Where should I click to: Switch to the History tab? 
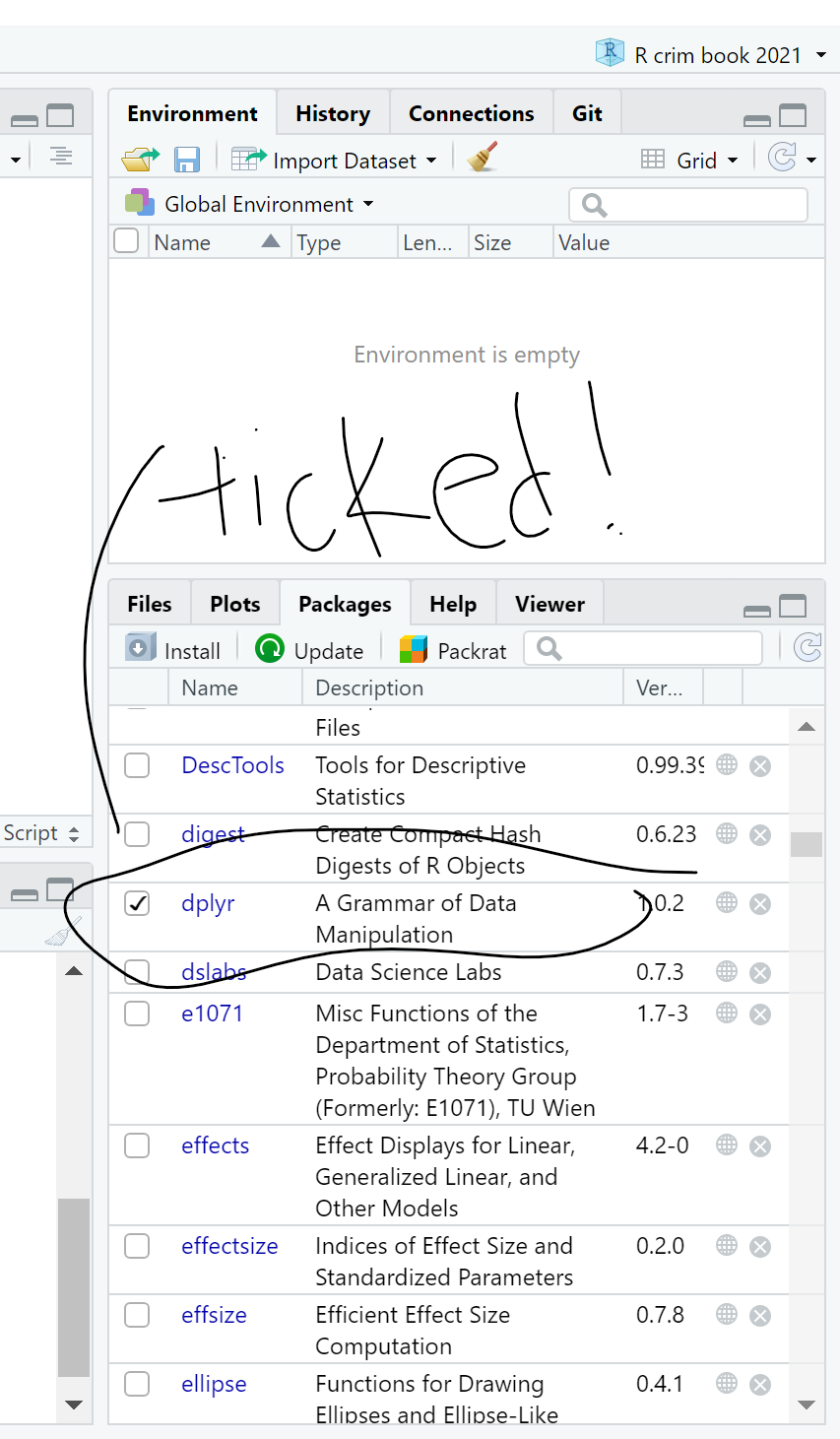(x=333, y=112)
